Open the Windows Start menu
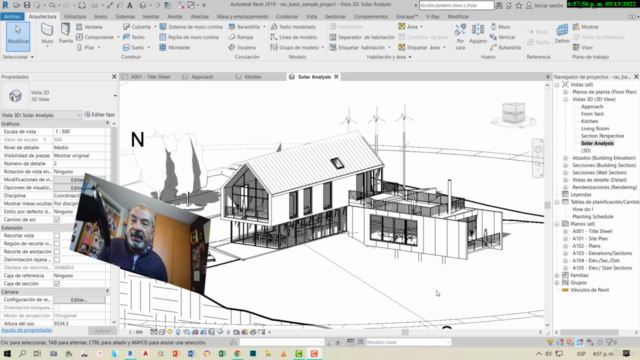This screenshot has height=360, width=640. click(7, 354)
